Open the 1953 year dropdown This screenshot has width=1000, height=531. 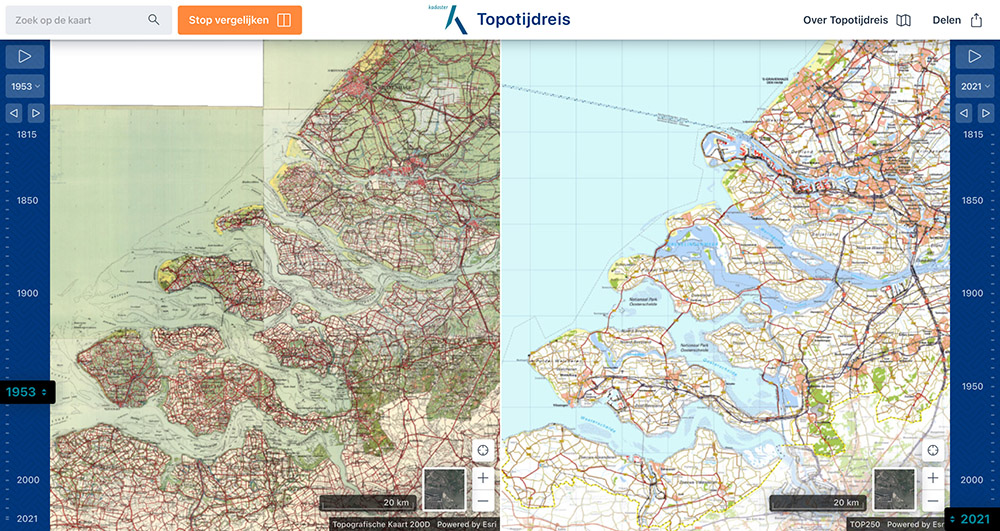pos(25,87)
